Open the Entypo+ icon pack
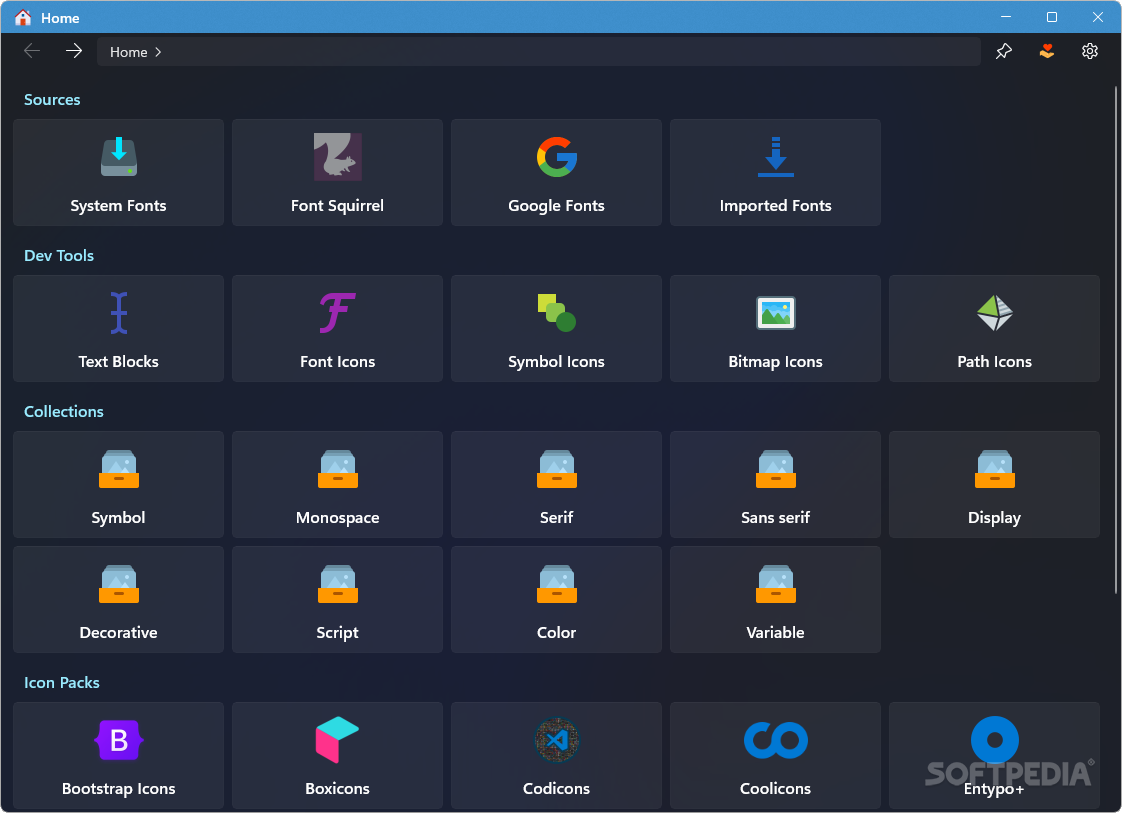The width and height of the screenshot is (1122, 813). click(x=994, y=756)
